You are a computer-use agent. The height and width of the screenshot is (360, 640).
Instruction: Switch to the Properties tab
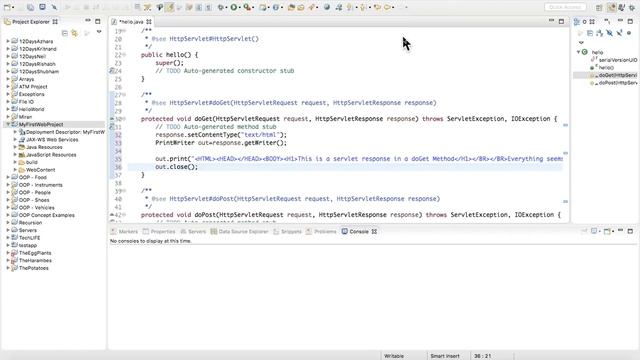[159, 231]
